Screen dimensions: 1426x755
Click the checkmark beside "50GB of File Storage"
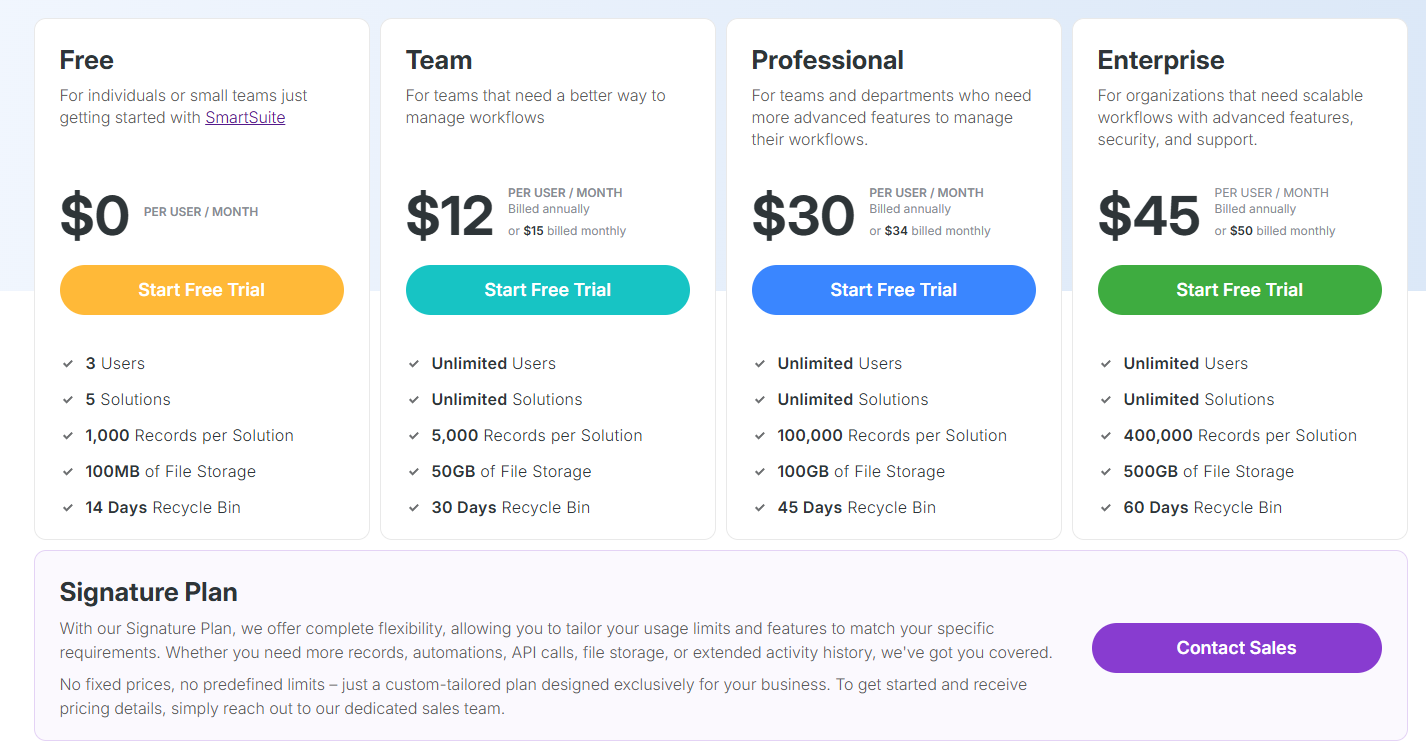pyautogui.click(x=414, y=472)
